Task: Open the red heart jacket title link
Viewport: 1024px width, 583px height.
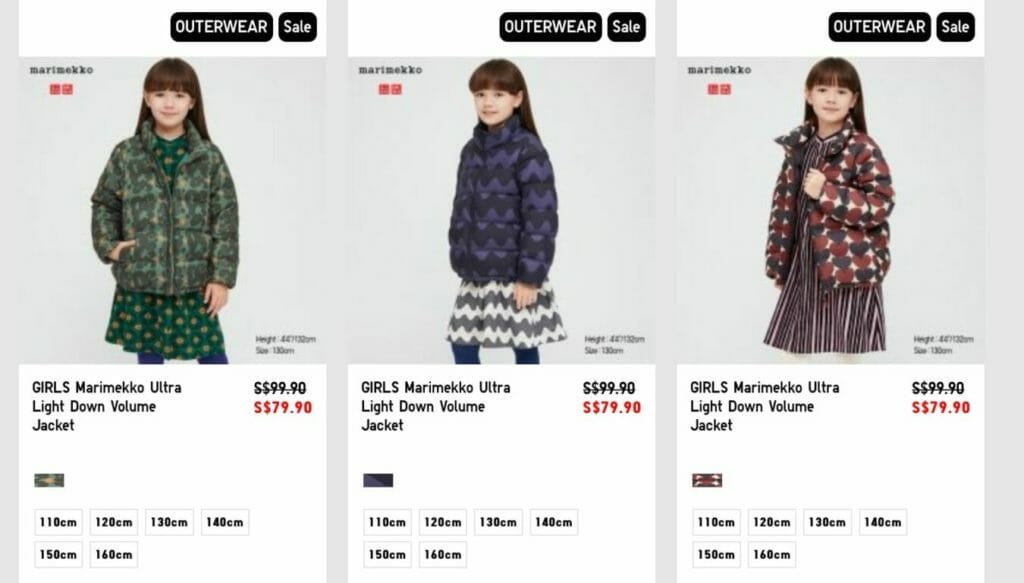Action: click(765, 406)
